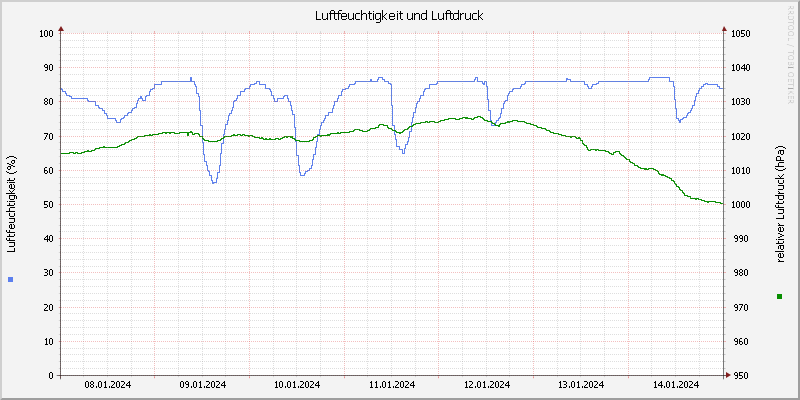Image resolution: width=800 pixels, height=400 pixels.
Task: Click the right axis value 990
Action: pyautogui.click(x=742, y=239)
